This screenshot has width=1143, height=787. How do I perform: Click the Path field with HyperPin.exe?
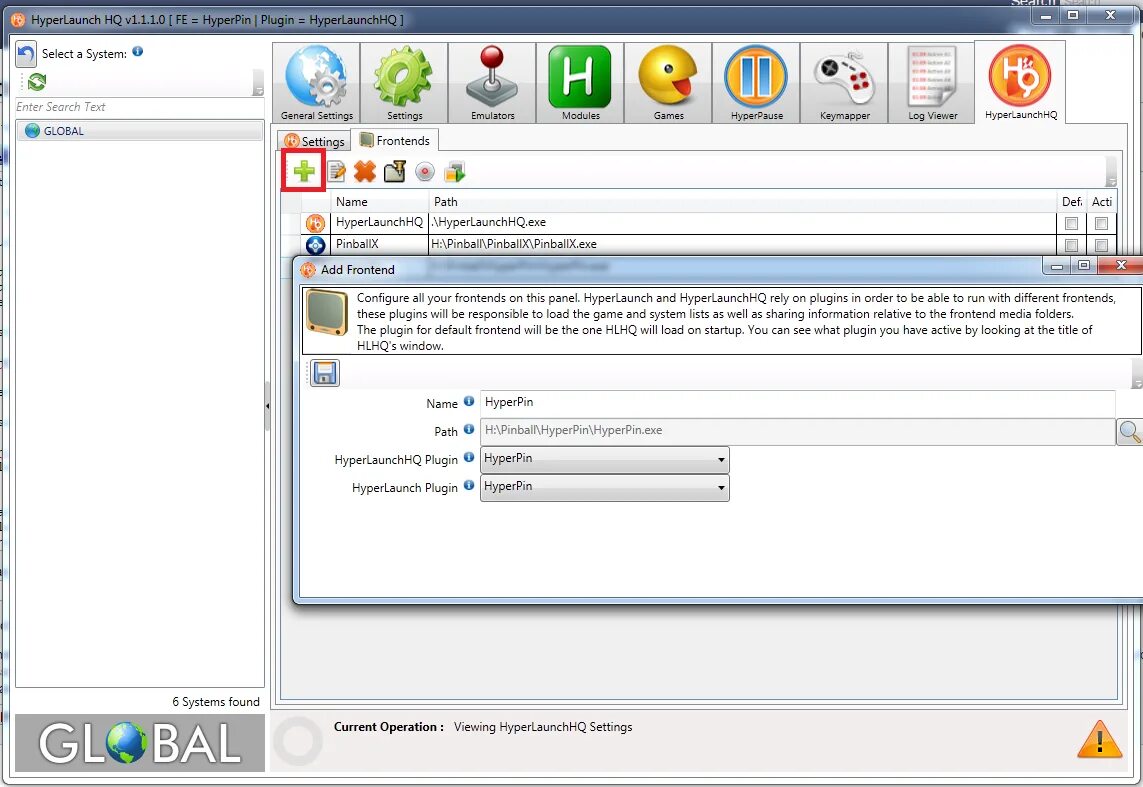tap(797, 431)
